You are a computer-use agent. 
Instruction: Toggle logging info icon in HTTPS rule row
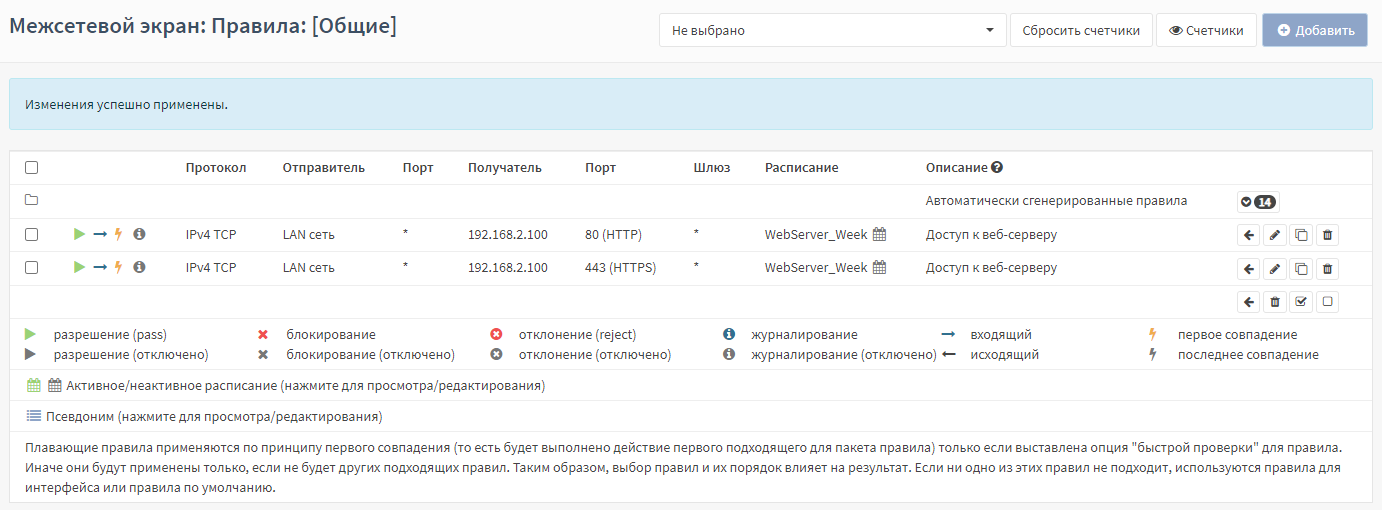139,268
